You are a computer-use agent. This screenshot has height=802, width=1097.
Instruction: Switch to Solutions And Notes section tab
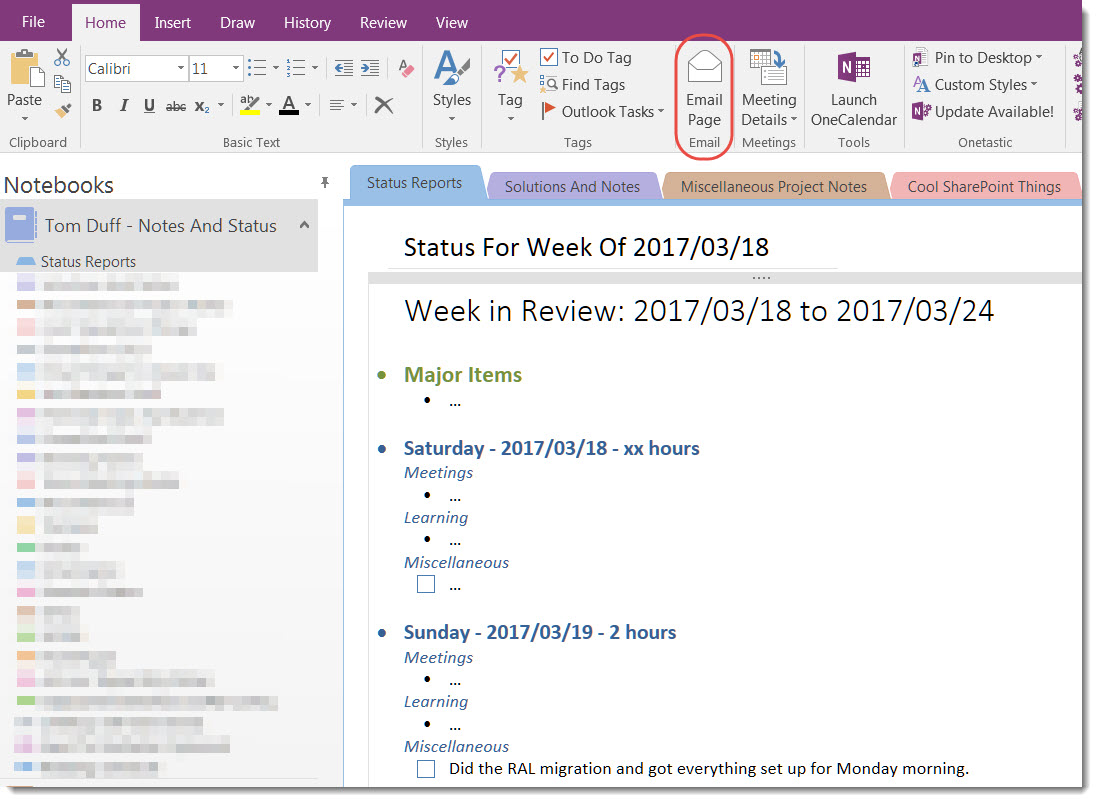pos(572,186)
